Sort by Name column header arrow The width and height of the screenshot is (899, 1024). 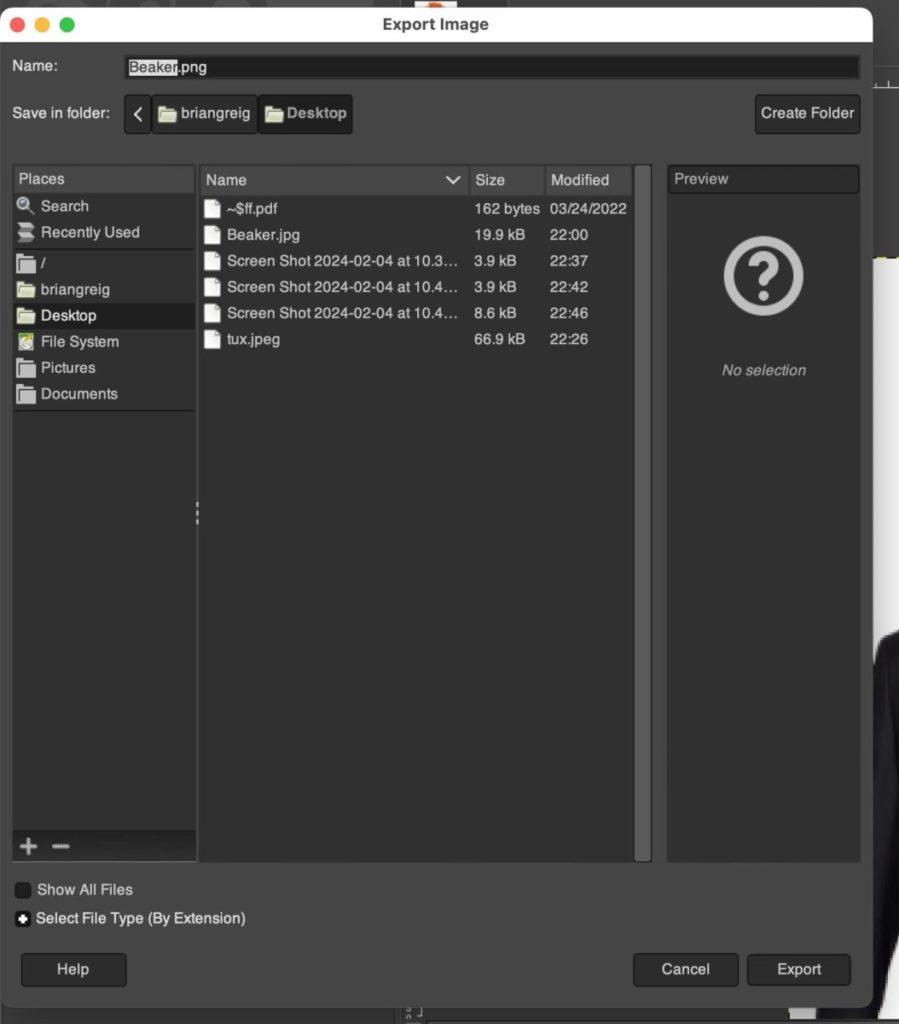click(453, 180)
